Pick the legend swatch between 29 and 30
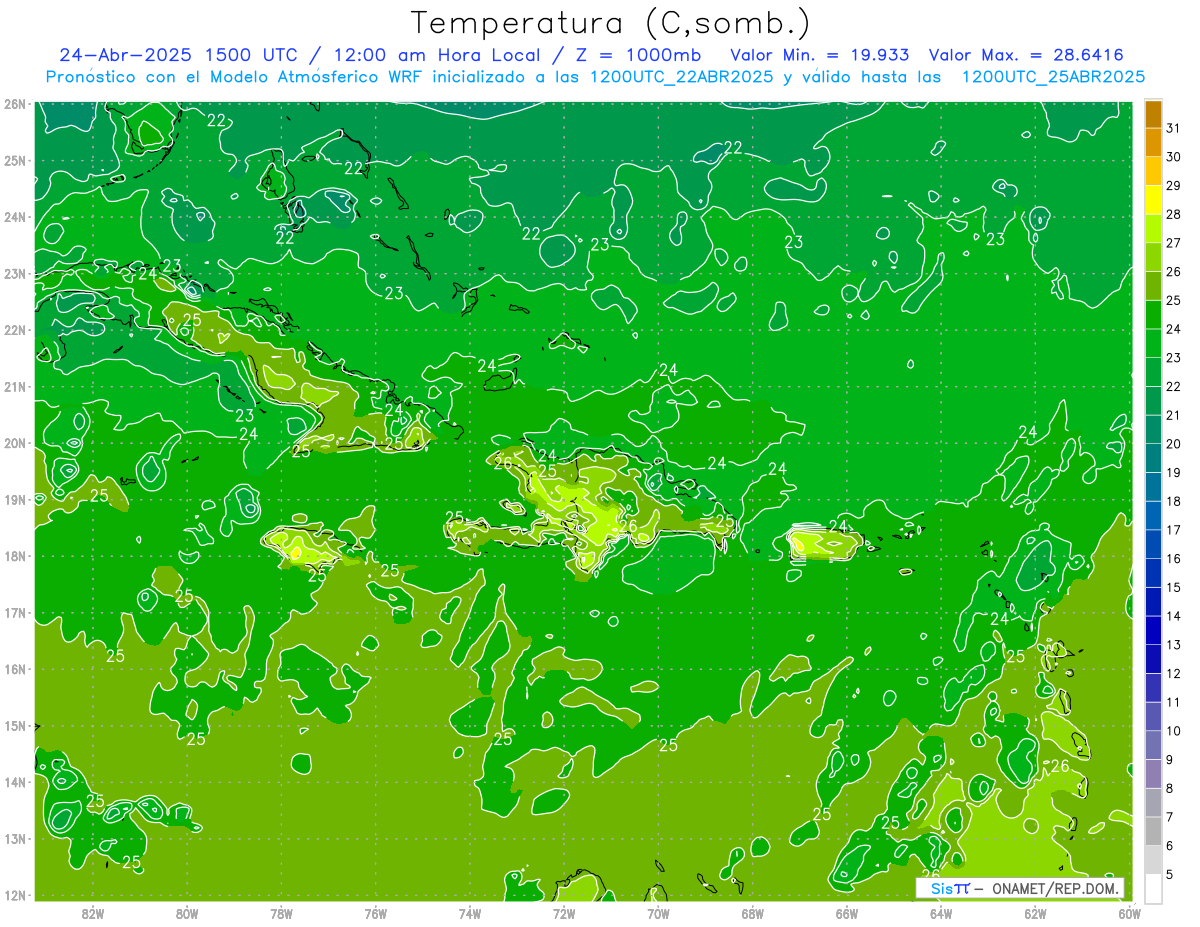Screen dimensions: 1200x927 click(1153, 172)
